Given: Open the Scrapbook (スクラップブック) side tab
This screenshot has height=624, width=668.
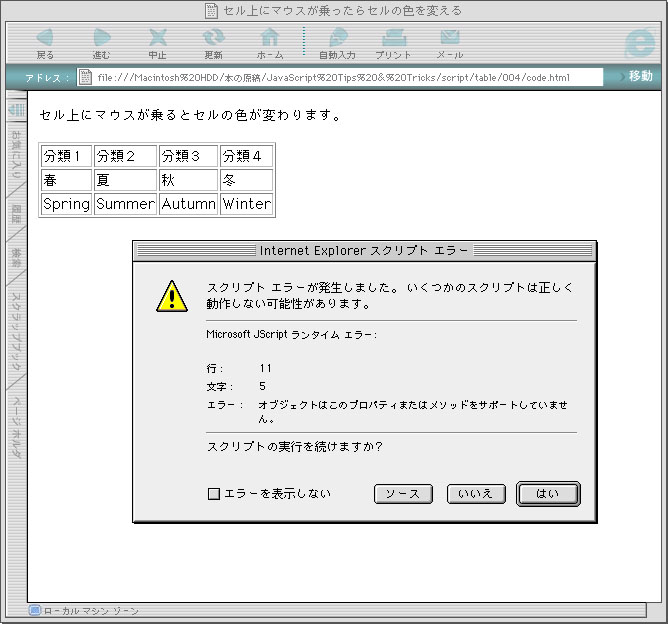Looking at the screenshot, I should point(16,332).
